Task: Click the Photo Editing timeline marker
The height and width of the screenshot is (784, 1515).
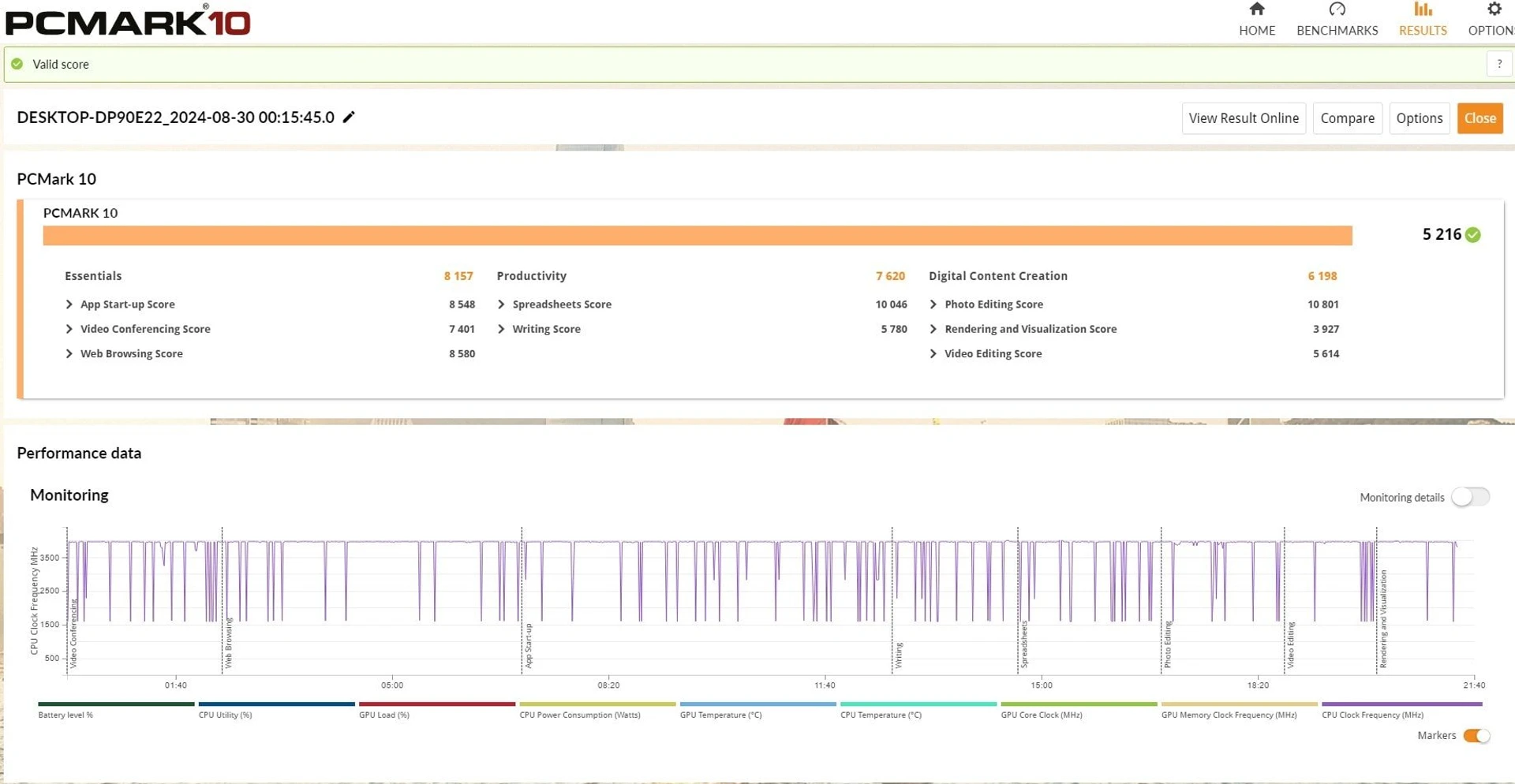Action: (x=1168, y=644)
